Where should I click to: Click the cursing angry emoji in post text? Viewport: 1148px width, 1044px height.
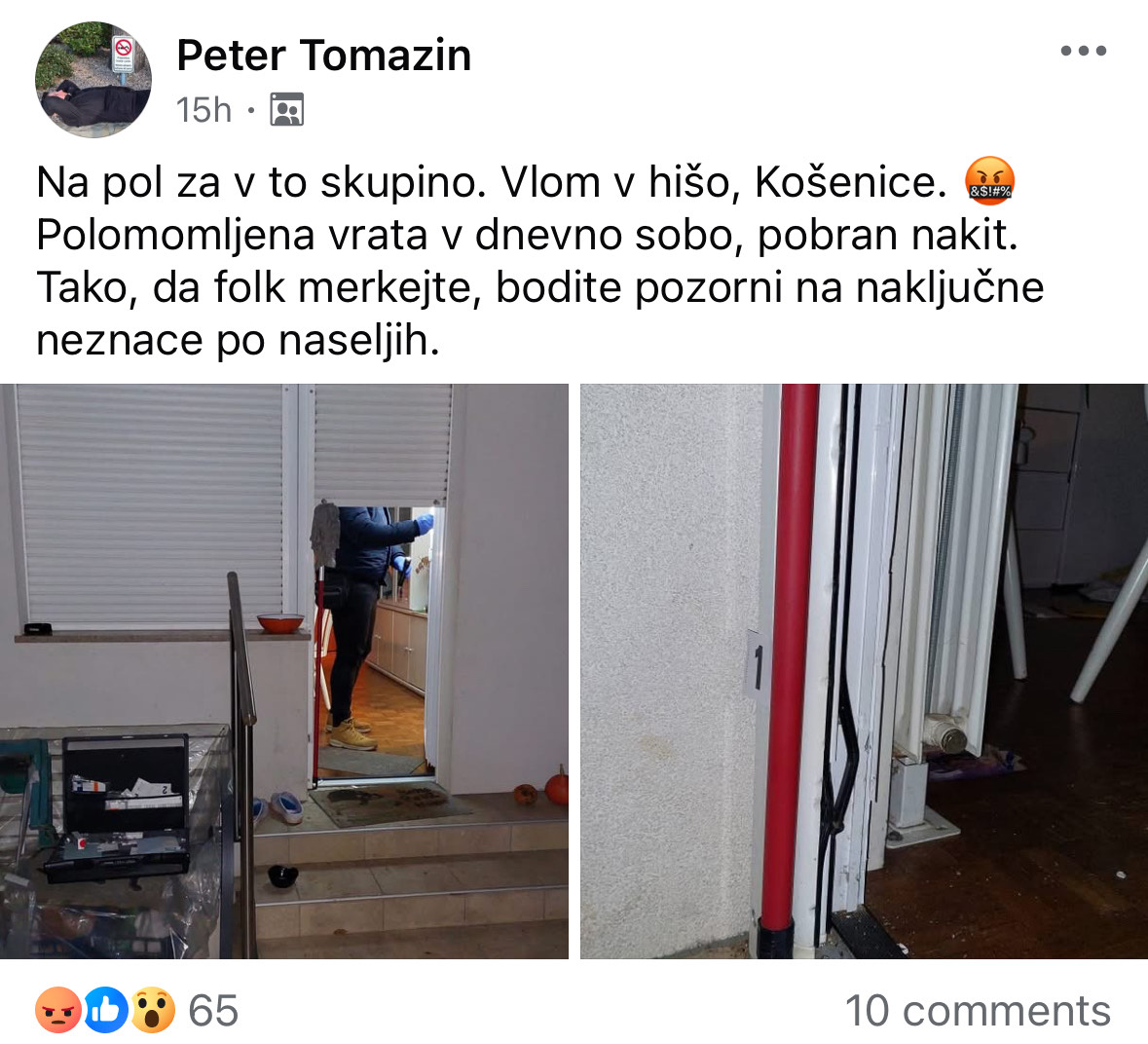click(x=989, y=181)
